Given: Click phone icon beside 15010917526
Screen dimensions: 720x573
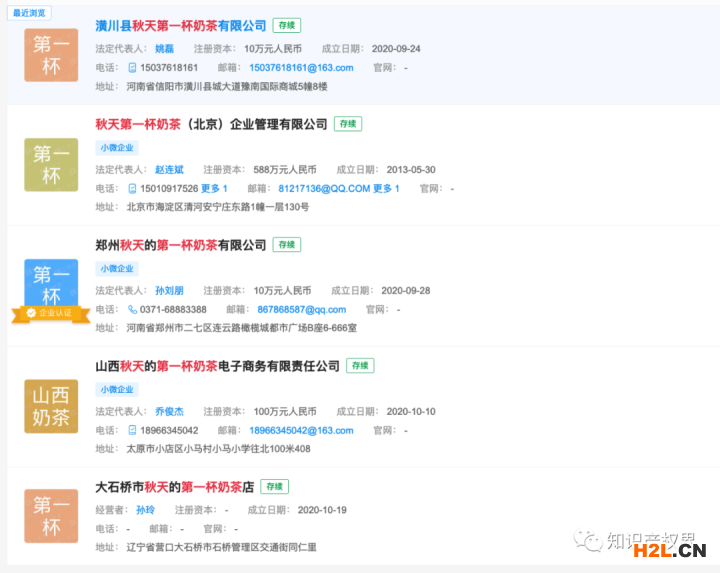Looking at the screenshot, I should pyautogui.click(x=132, y=189).
